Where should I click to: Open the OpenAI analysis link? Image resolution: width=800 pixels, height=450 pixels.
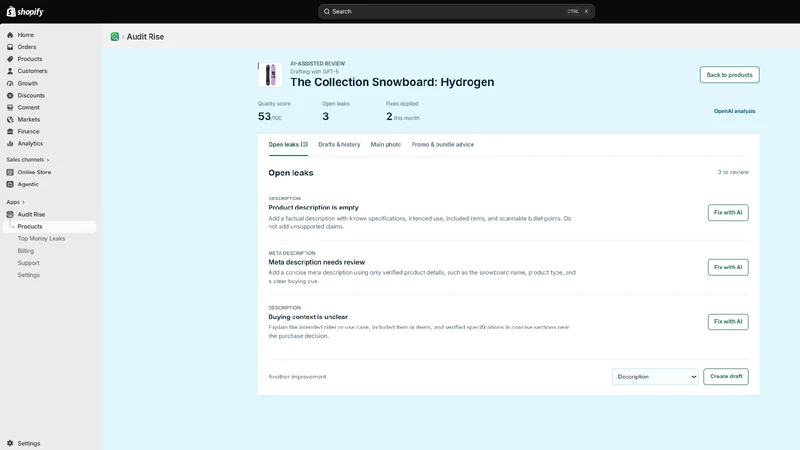tap(735, 111)
